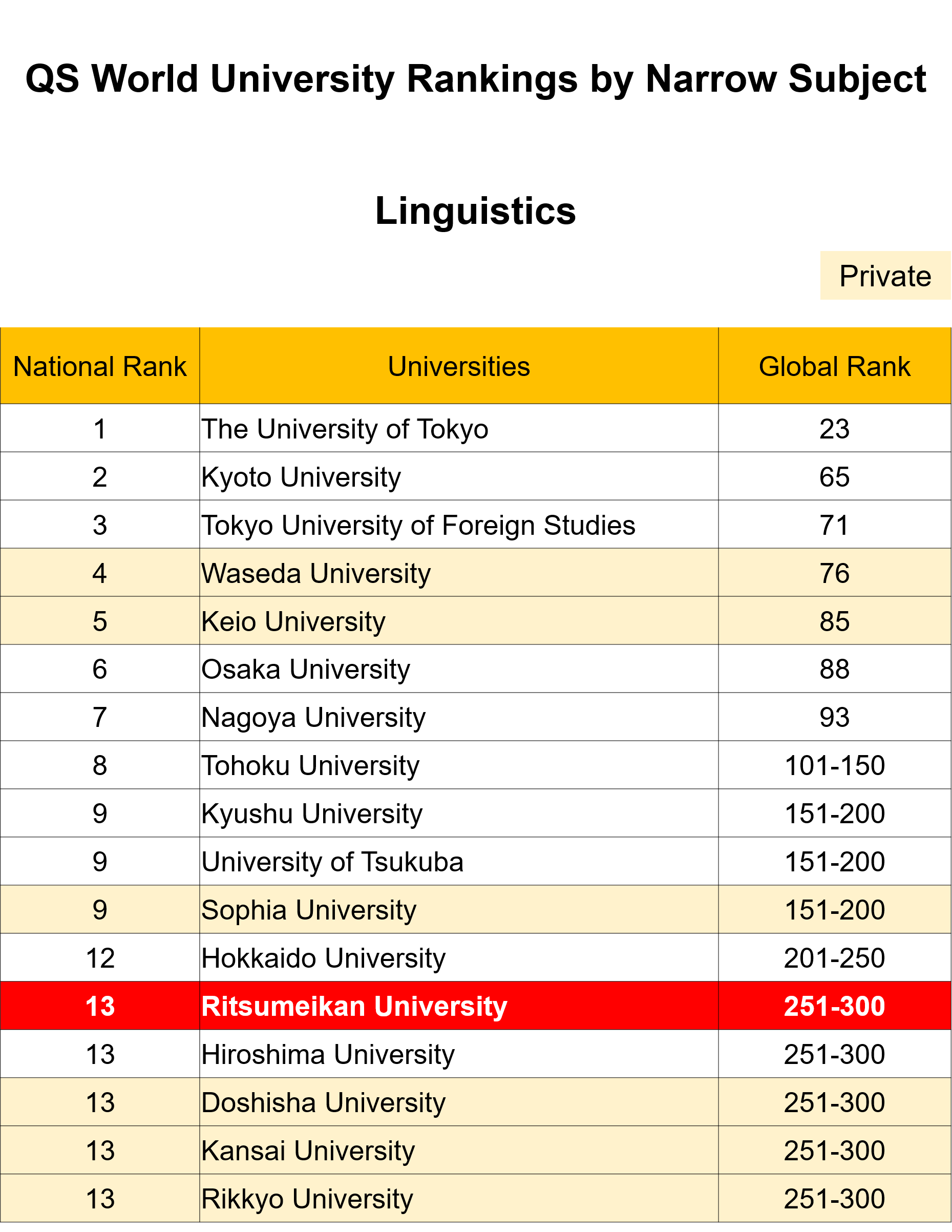
Task: Select the 'Kyoto University' cell
Action: click(301, 477)
